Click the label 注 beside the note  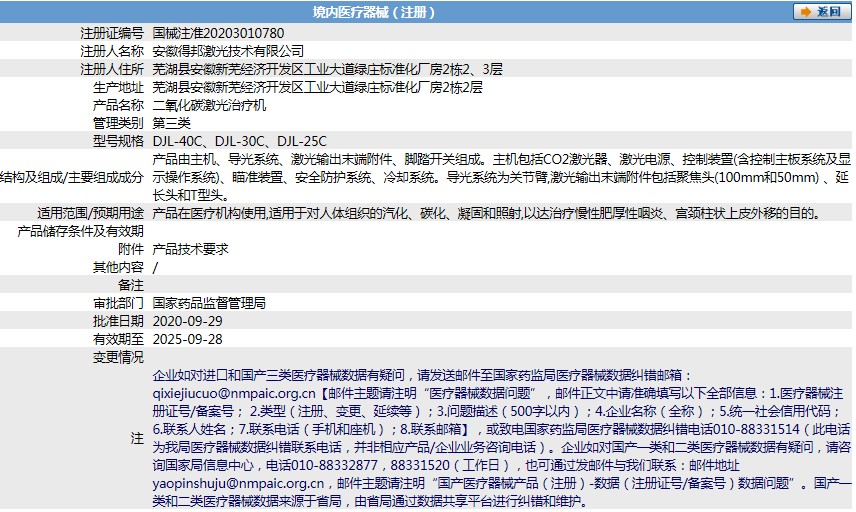pos(137,439)
